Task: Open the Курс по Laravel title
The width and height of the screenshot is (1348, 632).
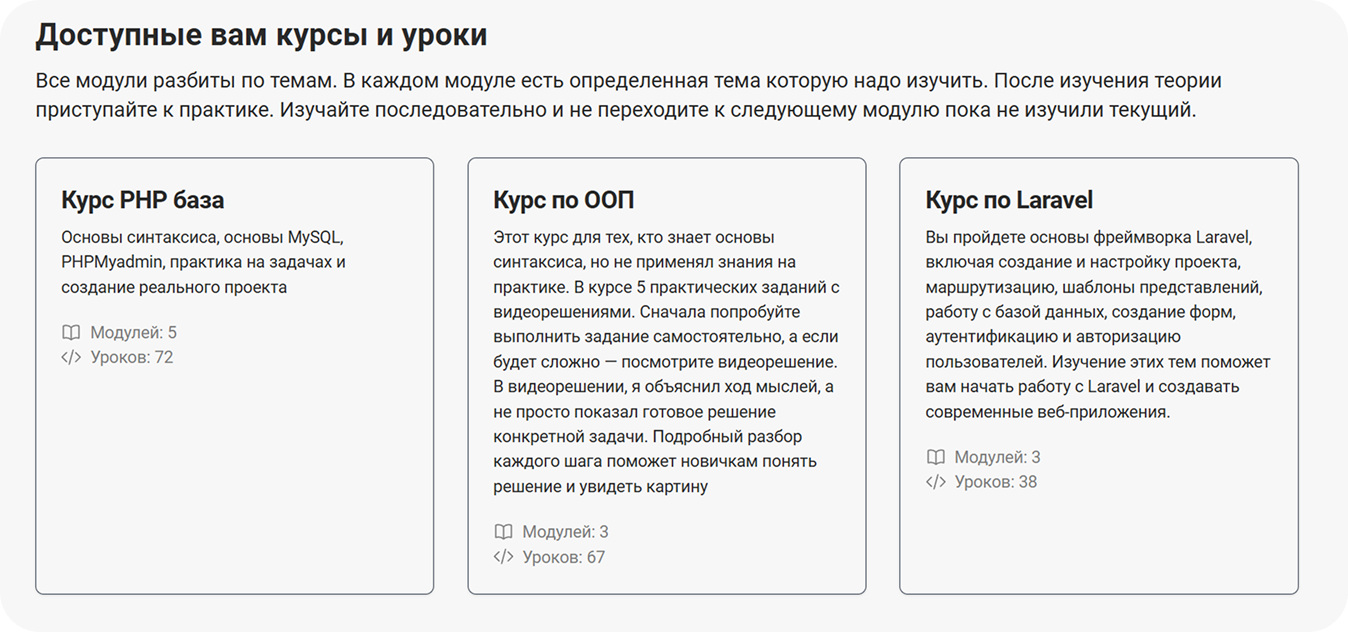Action: (x=1009, y=199)
